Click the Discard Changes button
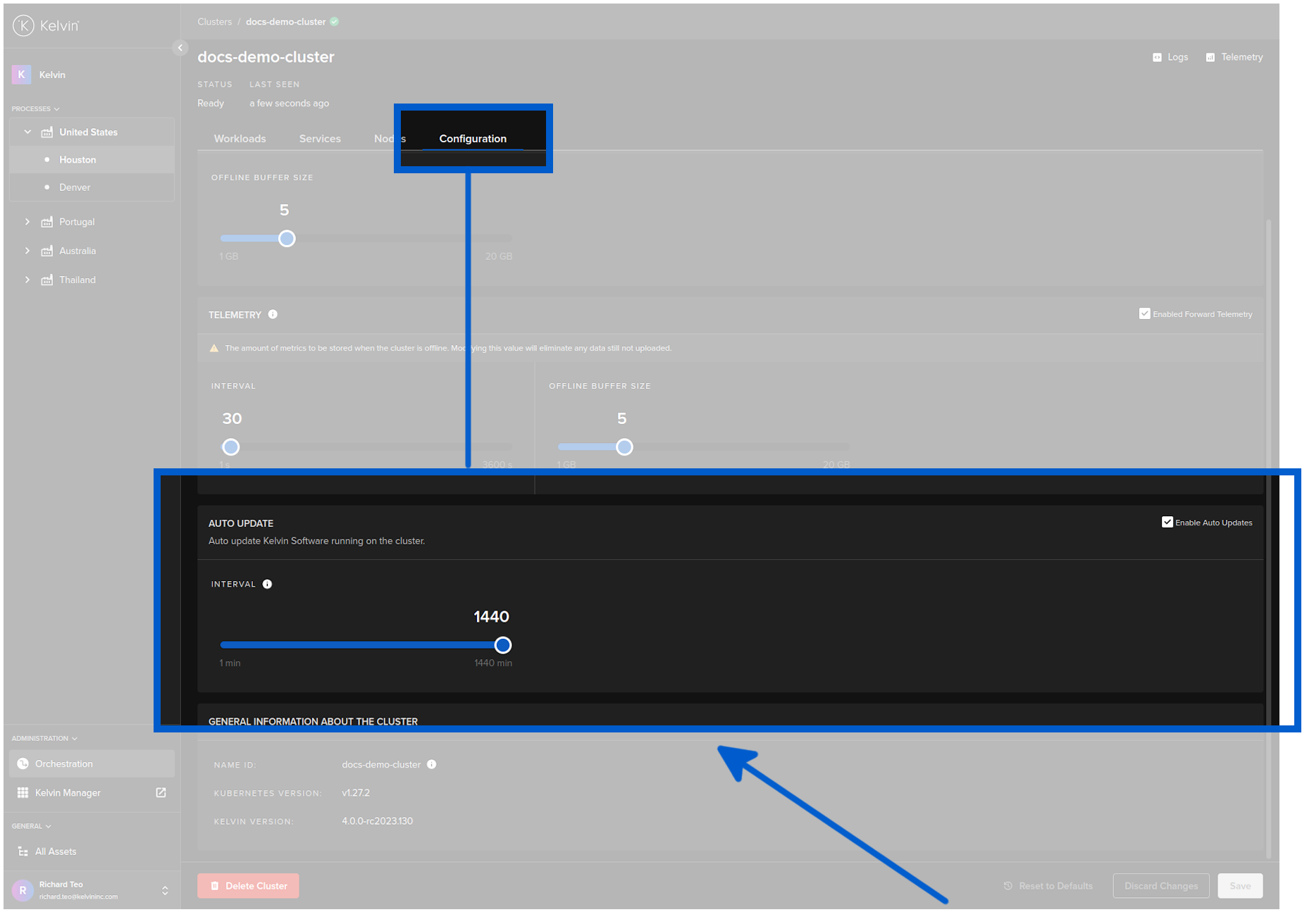The width and height of the screenshot is (1302, 924). tap(1160, 886)
